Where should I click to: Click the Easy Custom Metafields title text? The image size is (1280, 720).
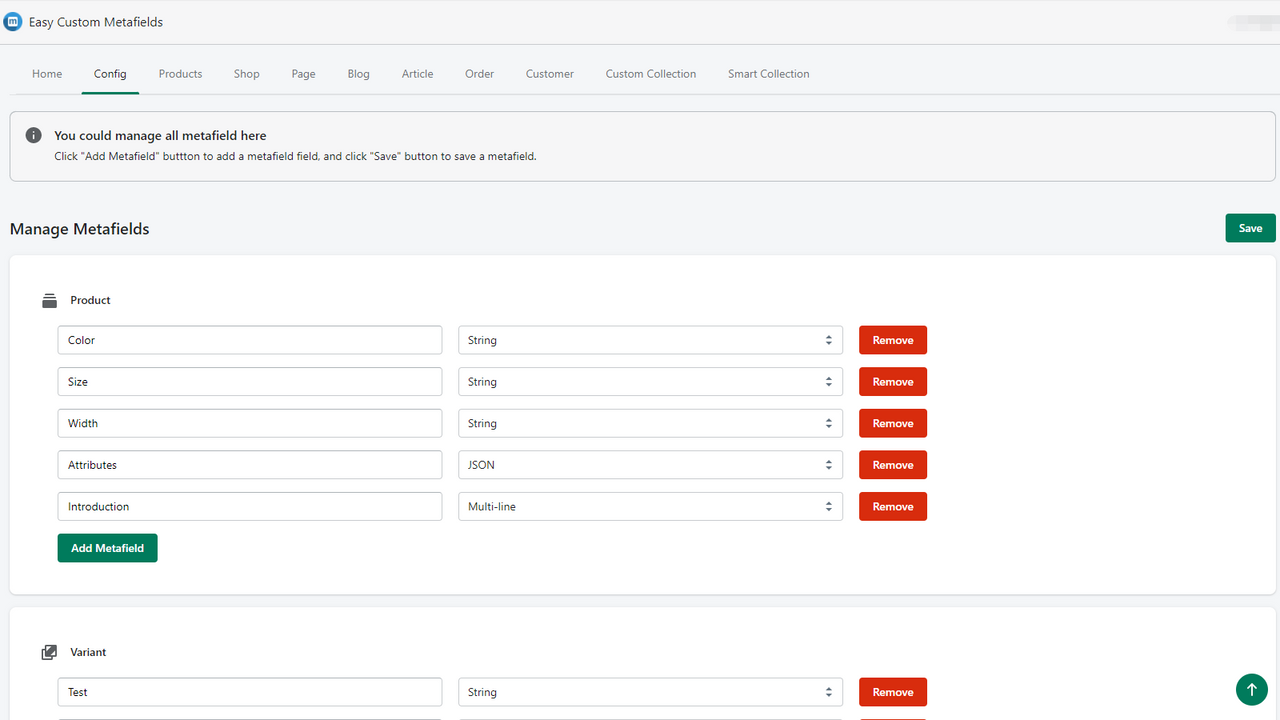(96, 22)
